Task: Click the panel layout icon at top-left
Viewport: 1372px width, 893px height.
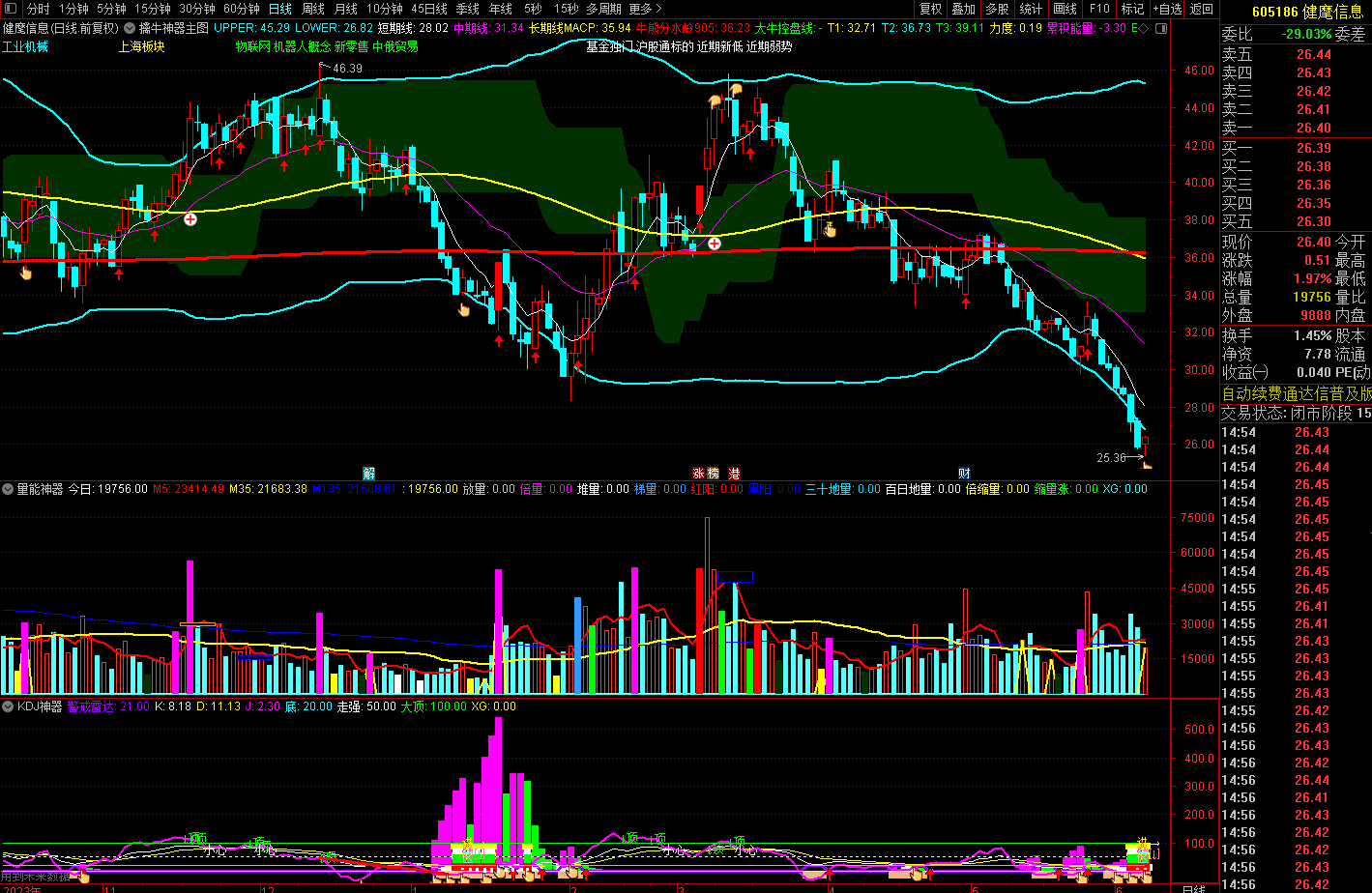Action: click(x=9, y=10)
